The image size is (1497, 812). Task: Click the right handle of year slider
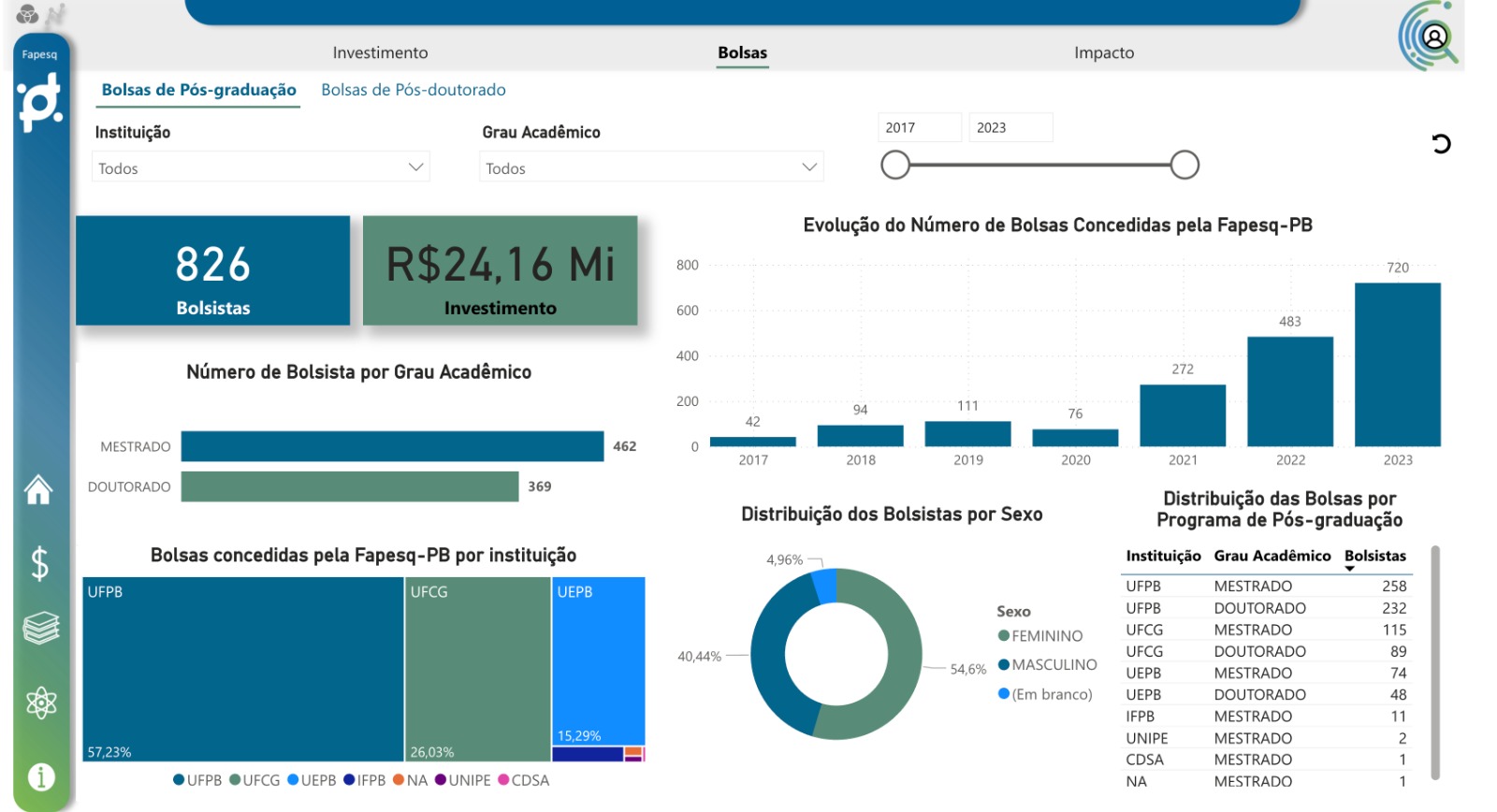pos(1185,166)
